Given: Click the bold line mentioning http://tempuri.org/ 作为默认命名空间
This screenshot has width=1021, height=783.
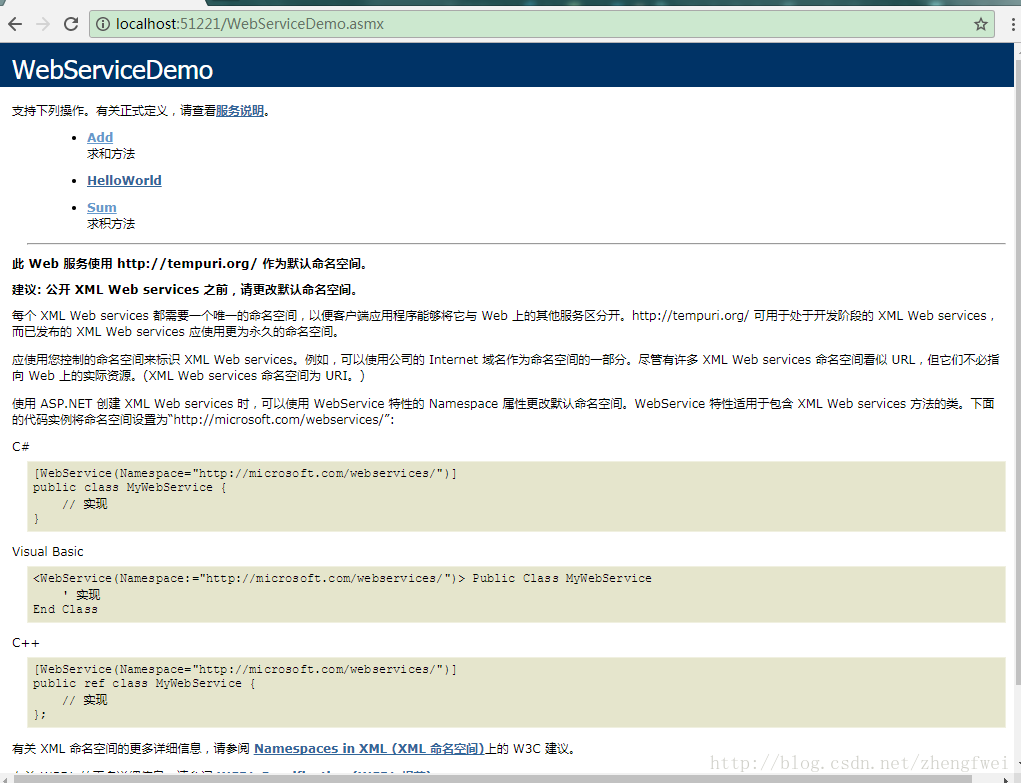Looking at the screenshot, I should click(x=190, y=264).
